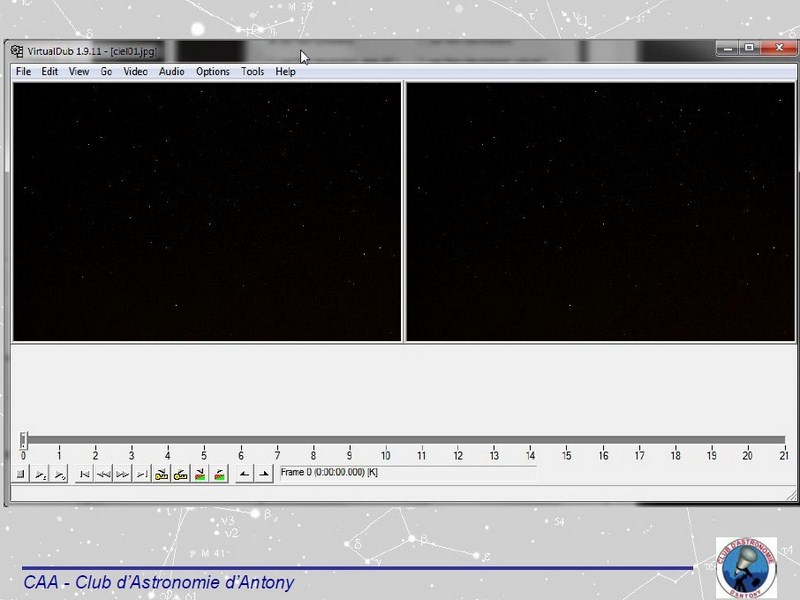The height and width of the screenshot is (600, 800).
Task: Jump to the end of the video
Action: point(141,474)
